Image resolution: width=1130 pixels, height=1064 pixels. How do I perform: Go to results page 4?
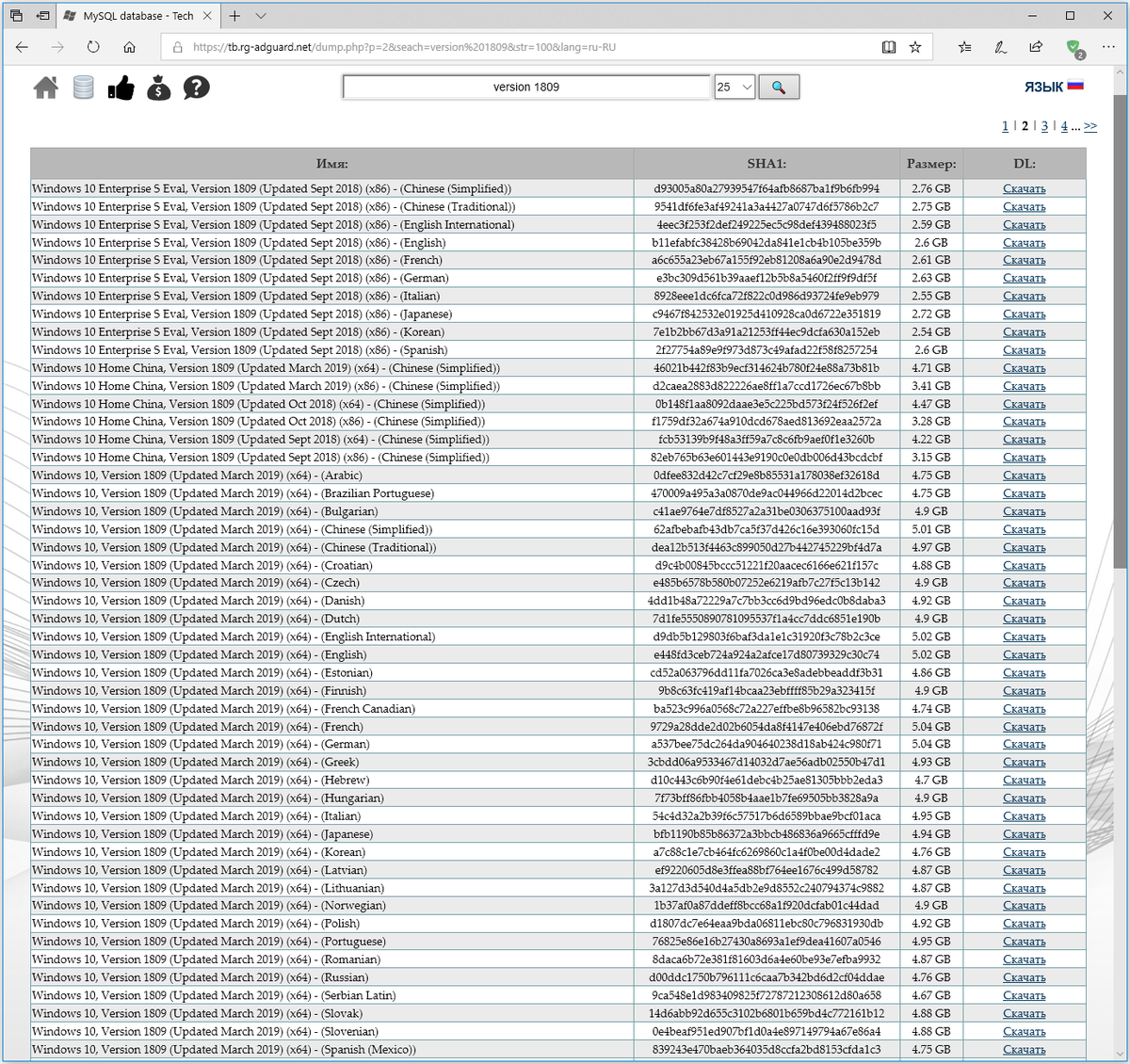point(1064,126)
